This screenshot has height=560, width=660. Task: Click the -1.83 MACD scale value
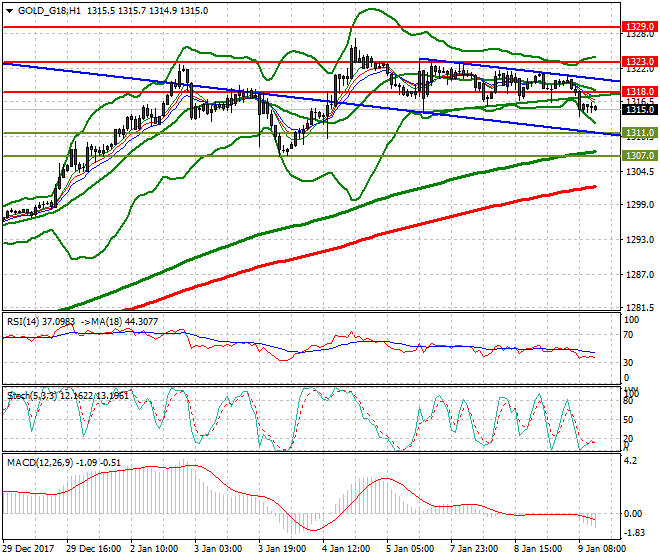click(634, 533)
